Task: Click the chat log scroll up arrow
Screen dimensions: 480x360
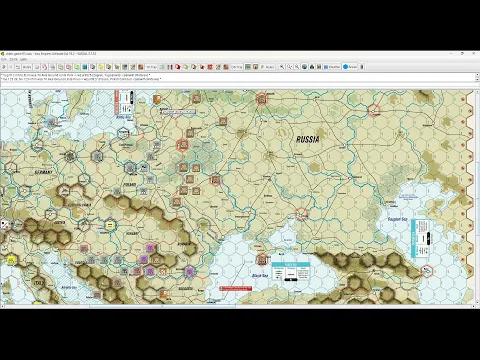Action: [477, 75]
